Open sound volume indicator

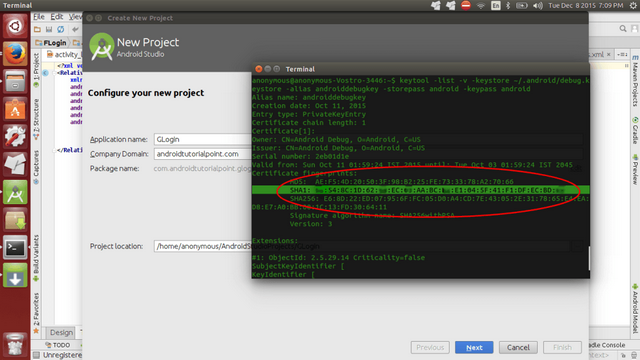(538, 5)
